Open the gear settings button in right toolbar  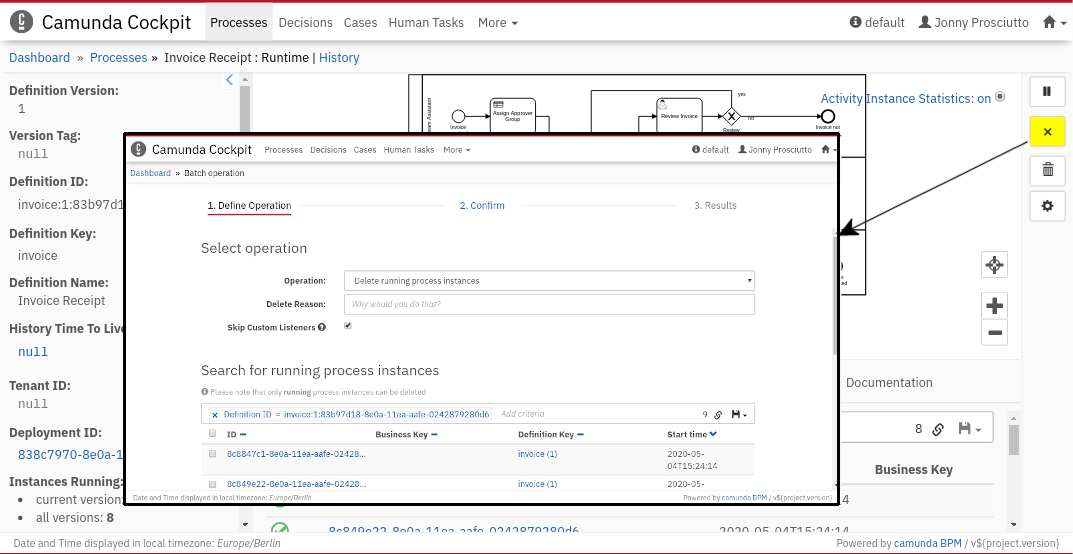pyautogui.click(x=1047, y=206)
